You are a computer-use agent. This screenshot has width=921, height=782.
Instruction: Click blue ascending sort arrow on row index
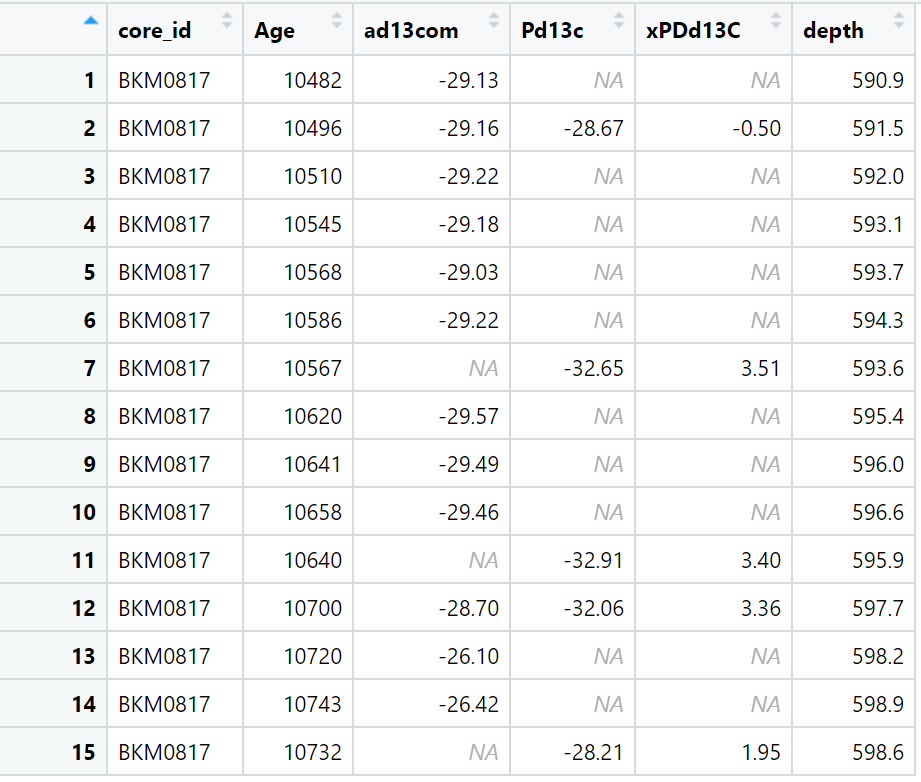click(x=90, y=21)
